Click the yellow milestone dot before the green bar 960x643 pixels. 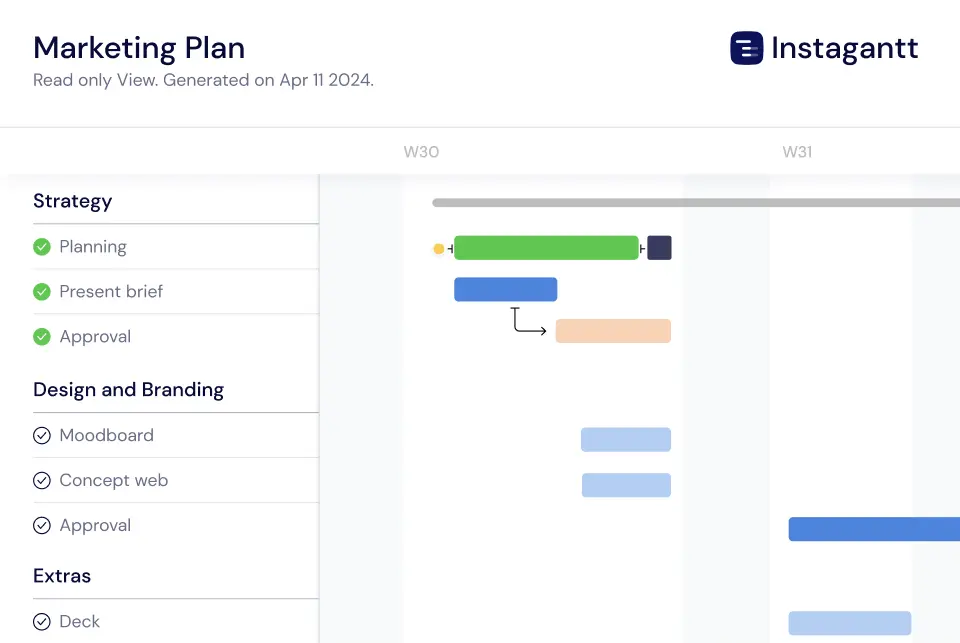[x=439, y=248]
